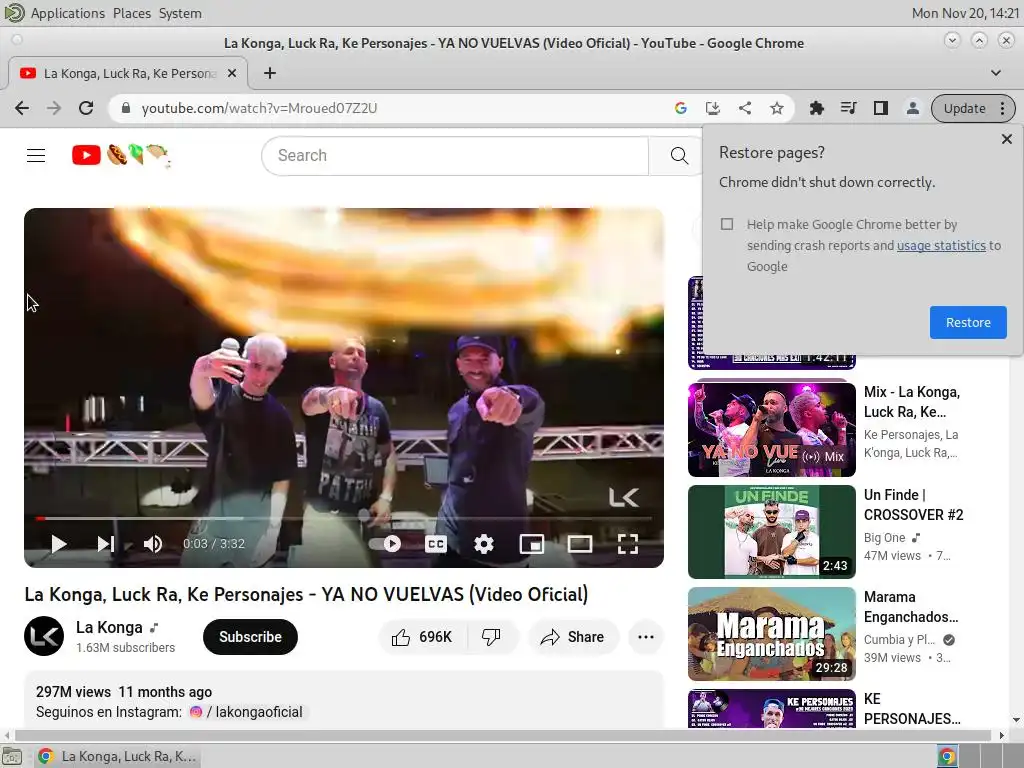
Task: Close the La Konga tab
Action: 232,73
